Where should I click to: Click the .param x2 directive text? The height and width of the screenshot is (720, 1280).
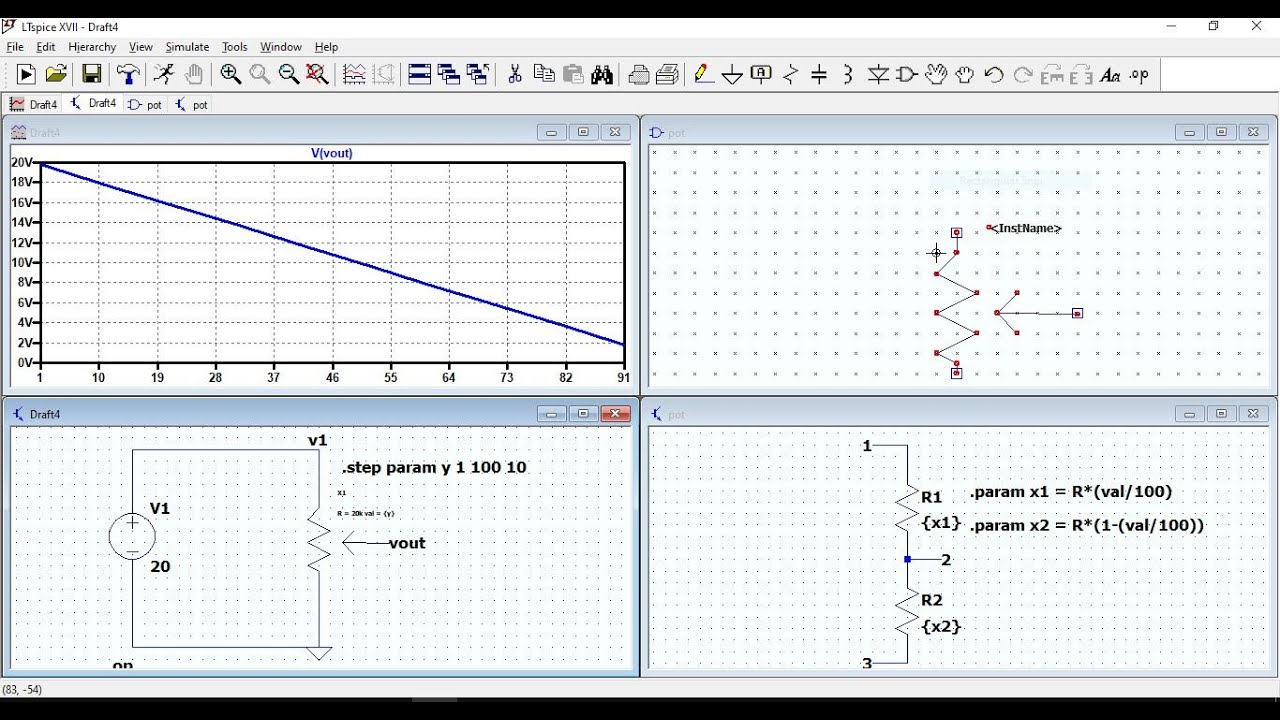1087,525
